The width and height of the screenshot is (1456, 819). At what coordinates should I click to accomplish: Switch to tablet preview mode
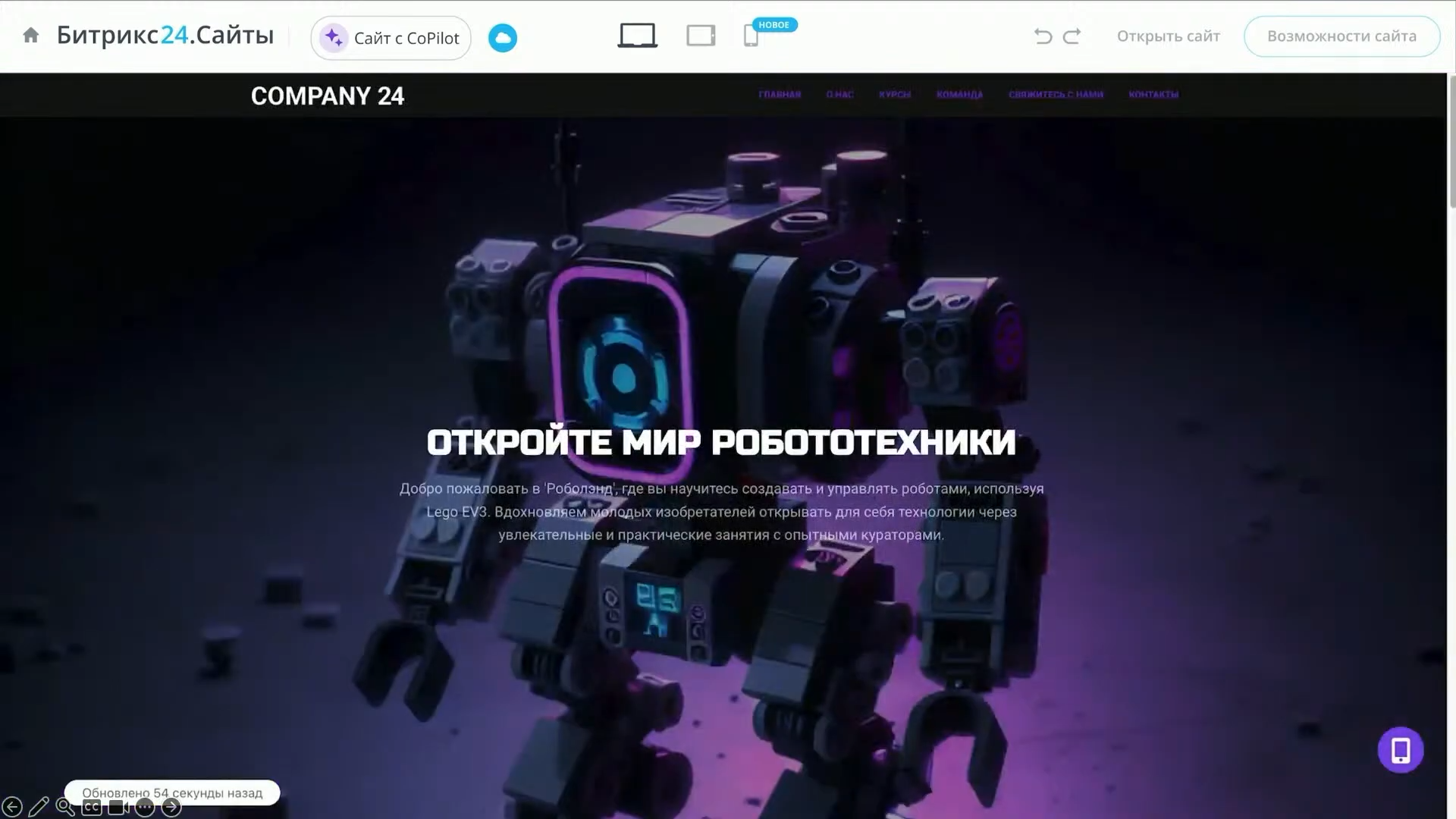[701, 36]
